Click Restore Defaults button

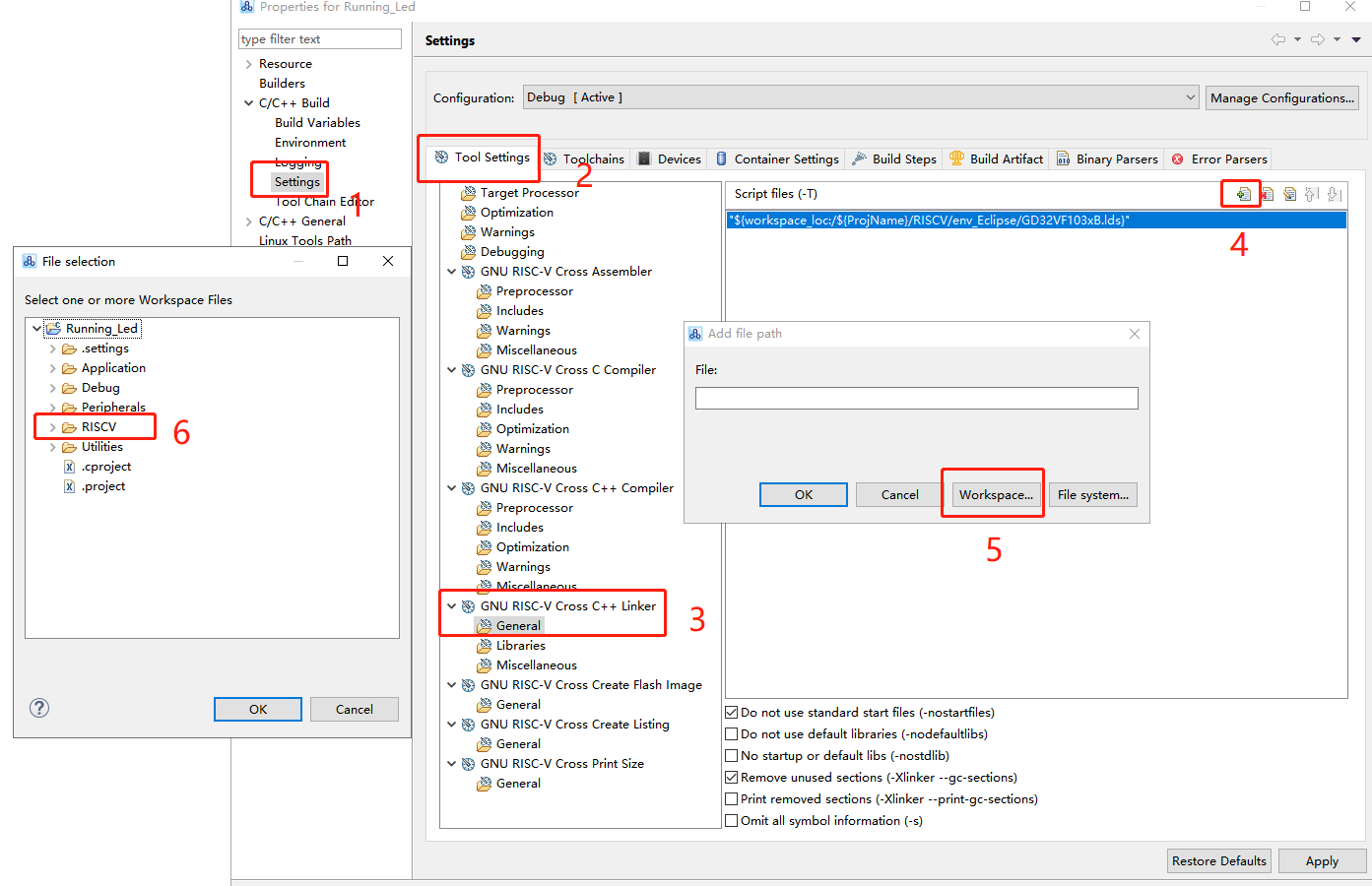tap(1219, 860)
